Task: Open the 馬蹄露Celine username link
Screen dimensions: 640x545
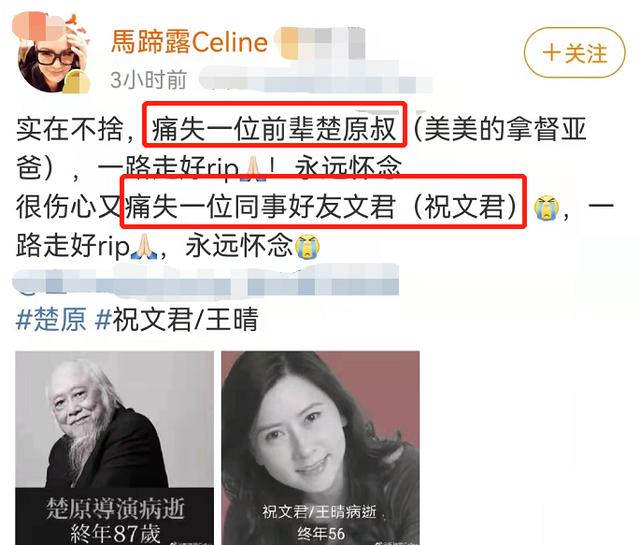Action: (x=189, y=42)
